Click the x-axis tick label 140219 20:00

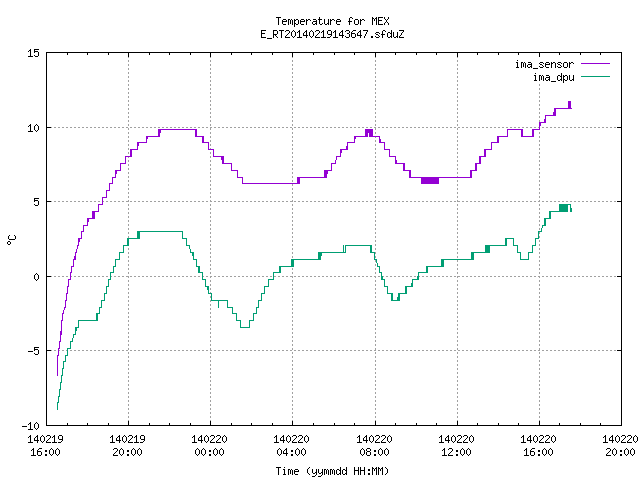(x=127, y=446)
